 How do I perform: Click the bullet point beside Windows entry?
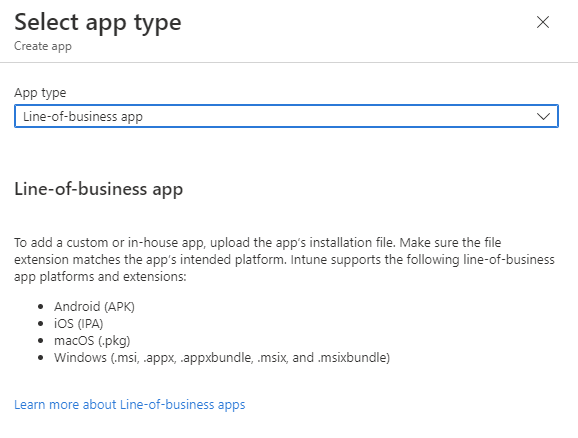click(x=41, y=358)
